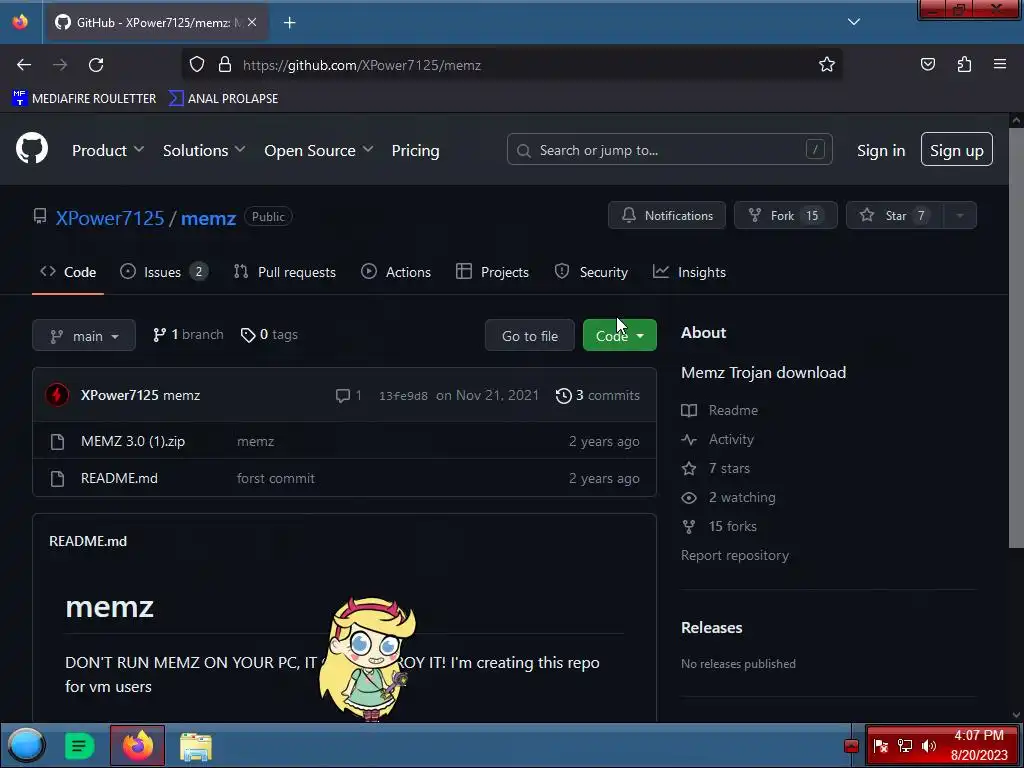Open the commit comments icon showing 1
The width and height of the screenshot is (1024, 768).
tap(348, 396)
